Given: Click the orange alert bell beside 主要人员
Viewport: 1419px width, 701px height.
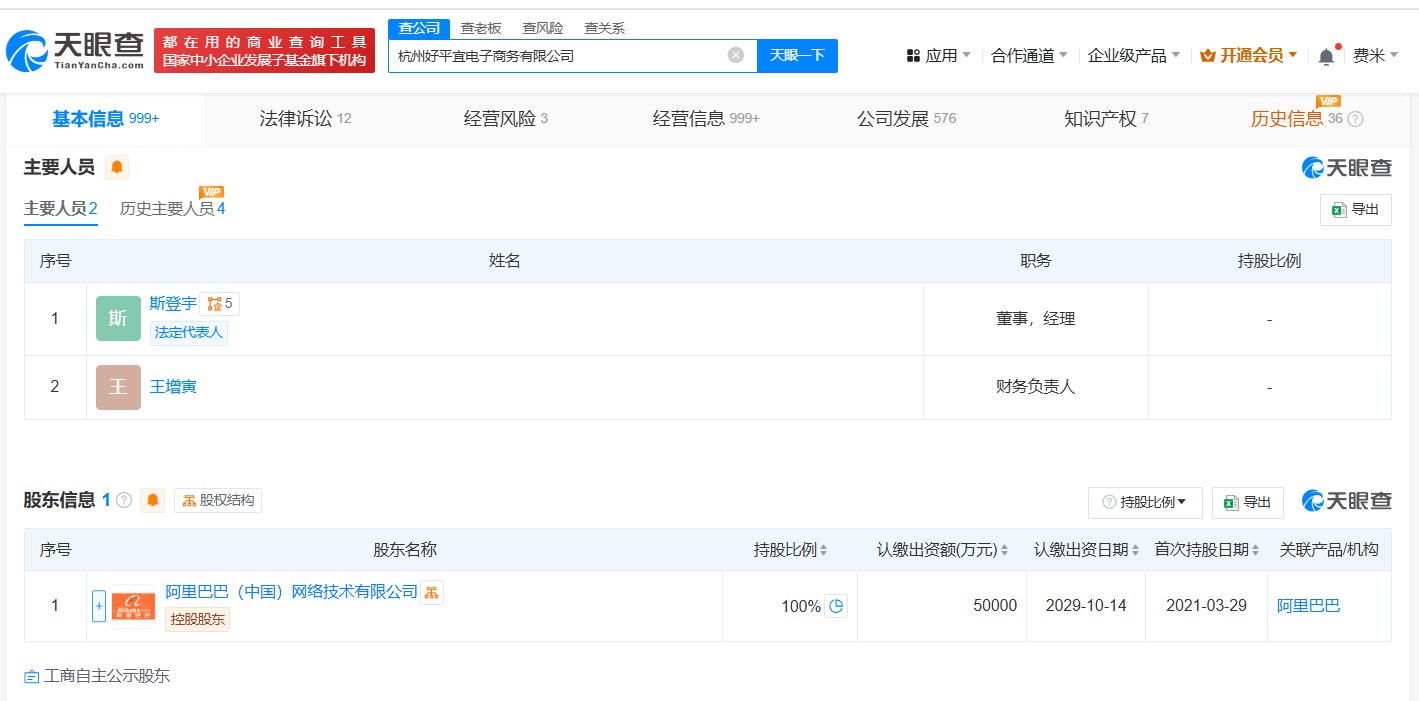Looking at the screenshot, I should point(117,167).
